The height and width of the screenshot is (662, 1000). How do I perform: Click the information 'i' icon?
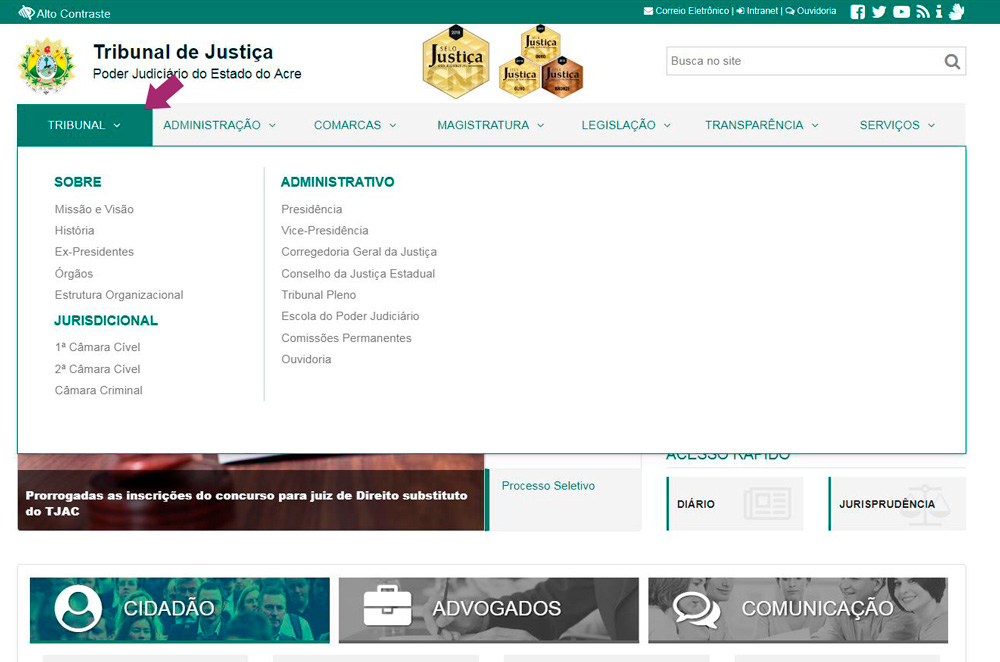pyautogui.click(x=939, y=12)
